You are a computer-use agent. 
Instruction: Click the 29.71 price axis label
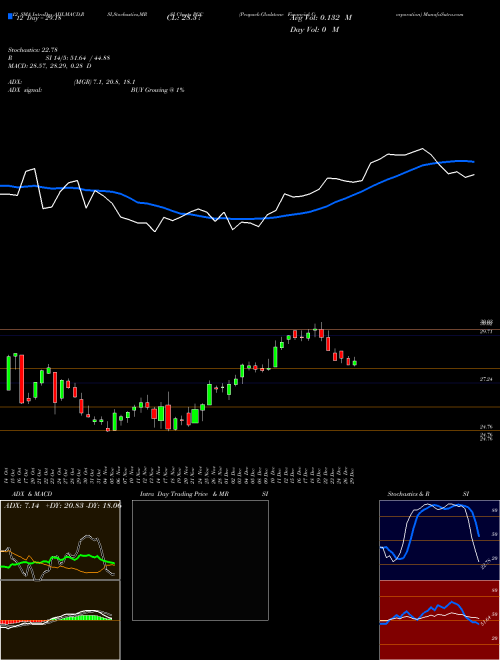tap(486, 332)
